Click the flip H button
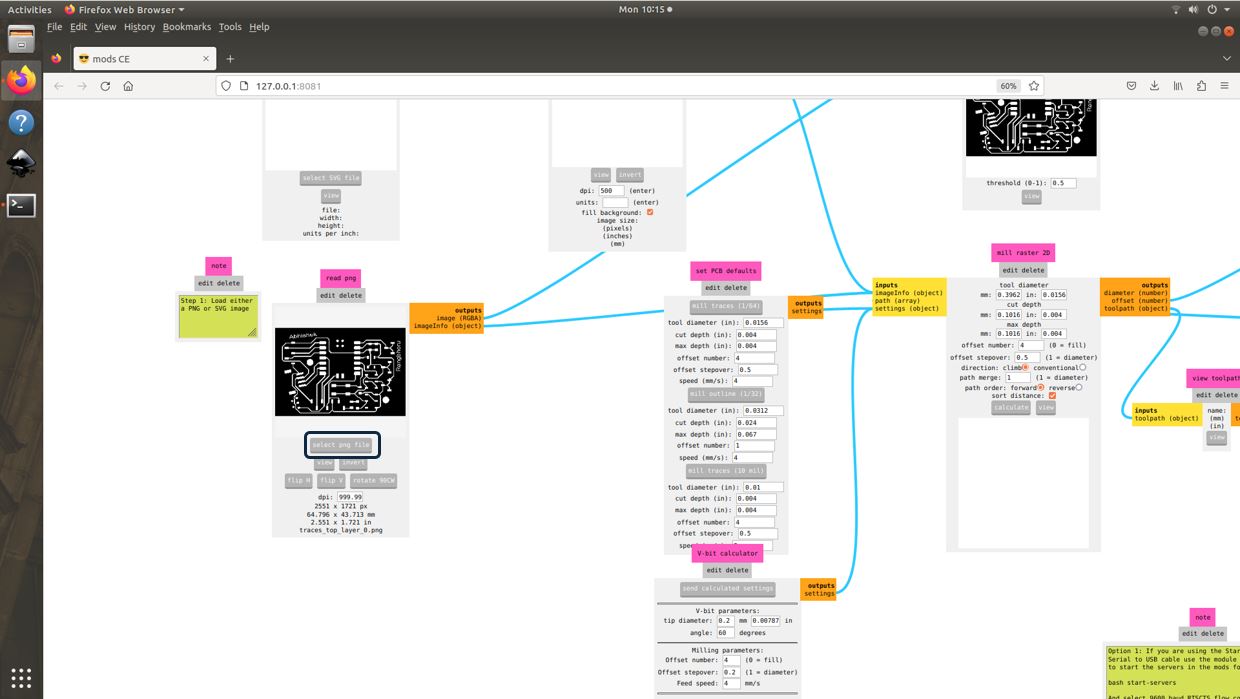This screenshot has height=699, width=1240. pos(298,481)
